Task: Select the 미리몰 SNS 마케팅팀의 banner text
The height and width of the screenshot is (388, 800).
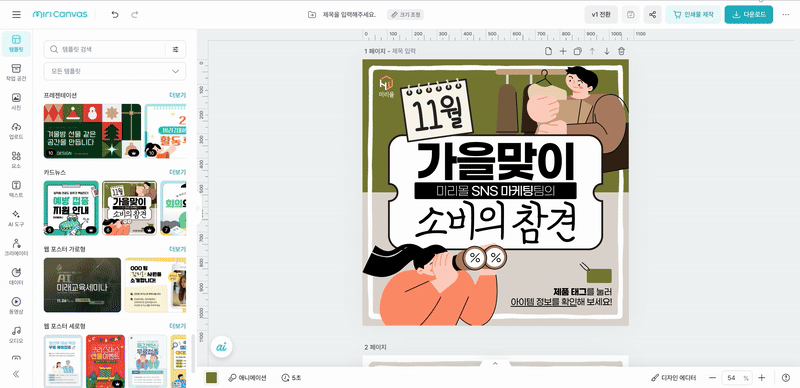Action: pyautogui.click(x=495, y=191)
